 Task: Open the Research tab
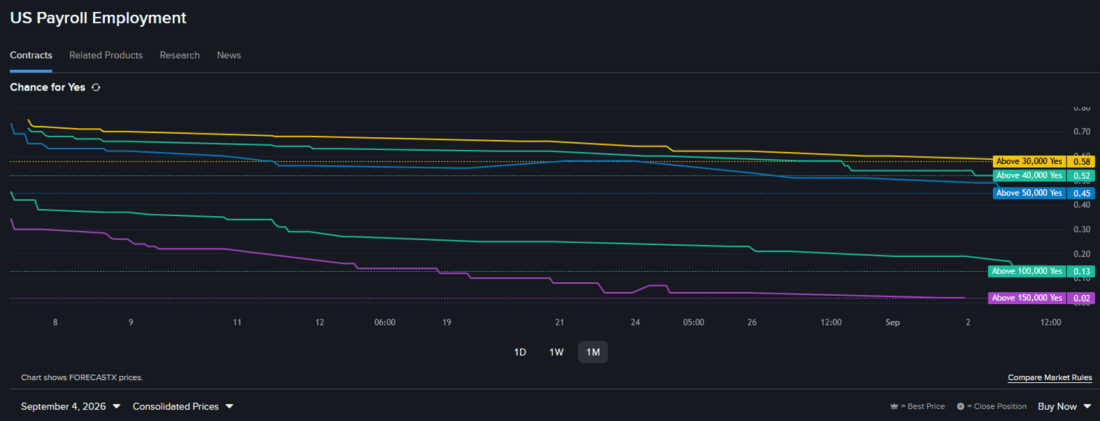[180, 55]
